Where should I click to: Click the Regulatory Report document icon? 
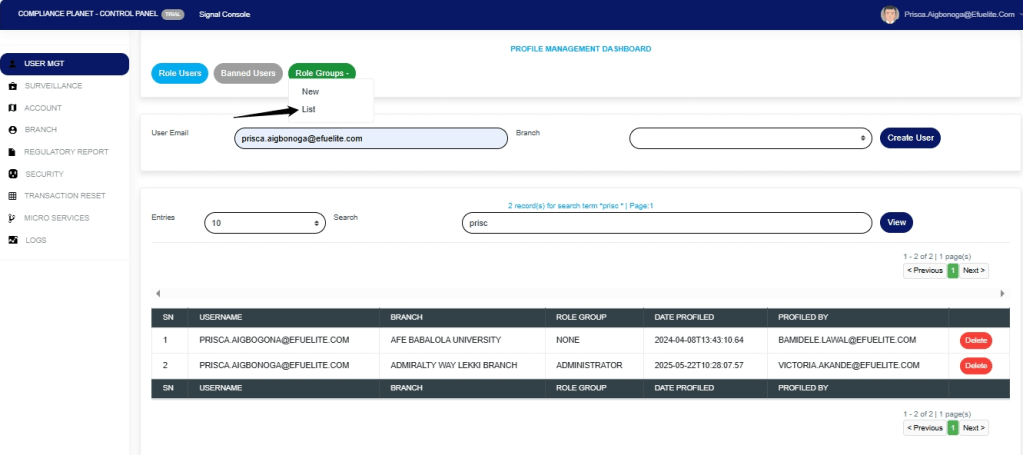[x=12, y=152]
